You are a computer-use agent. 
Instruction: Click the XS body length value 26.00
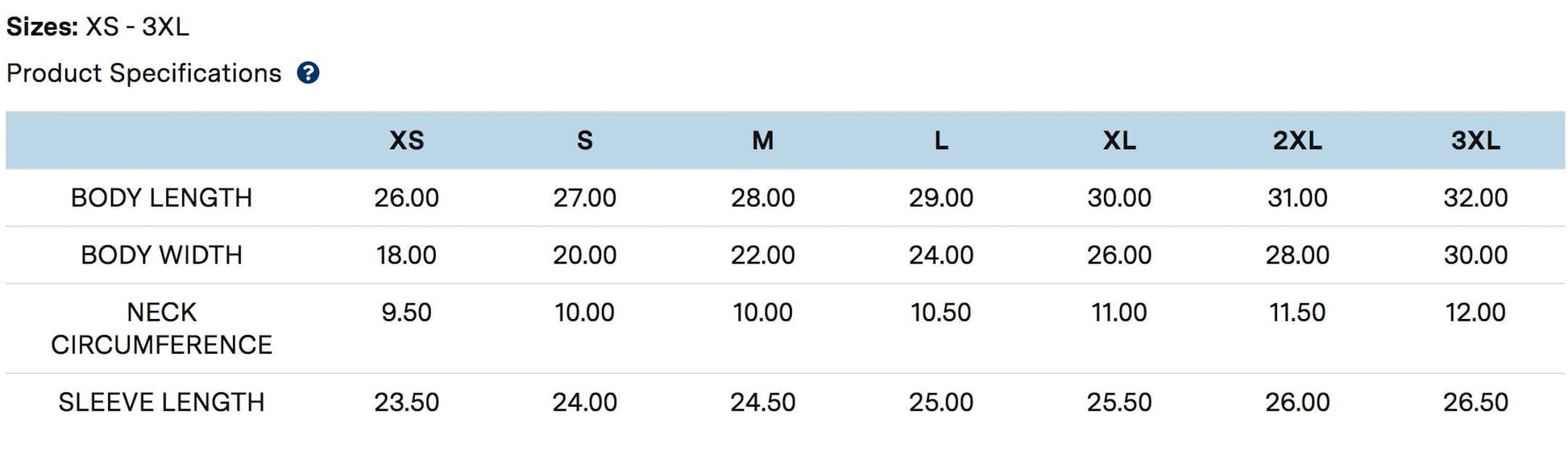point(406,197)
